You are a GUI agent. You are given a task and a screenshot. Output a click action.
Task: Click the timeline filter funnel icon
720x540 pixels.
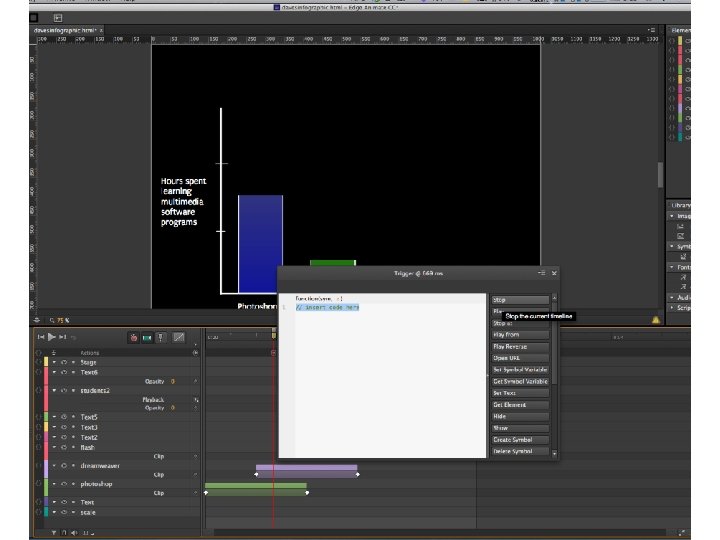pos(54,533)
